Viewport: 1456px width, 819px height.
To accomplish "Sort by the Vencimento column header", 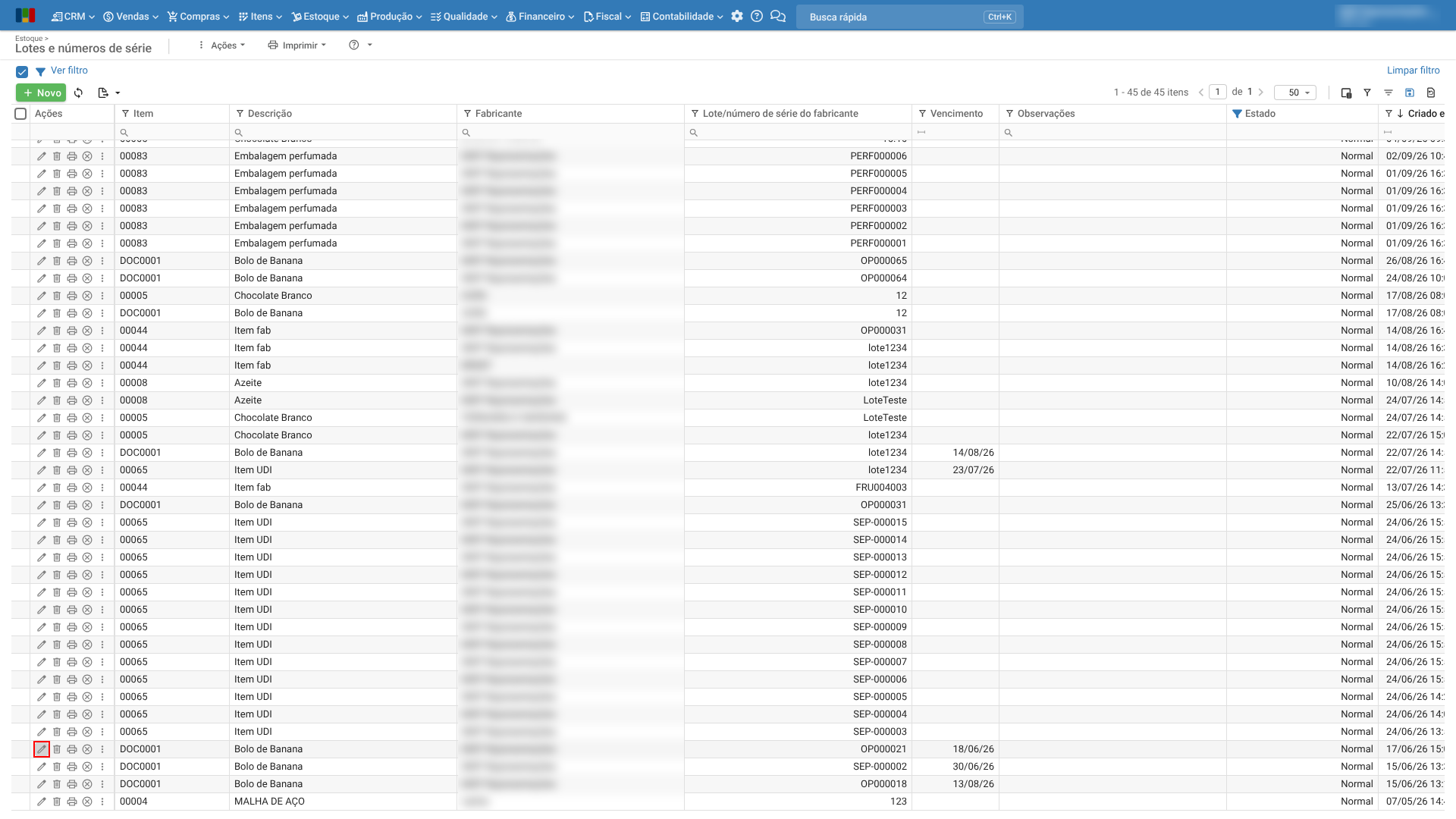I will tap(956, 114).
